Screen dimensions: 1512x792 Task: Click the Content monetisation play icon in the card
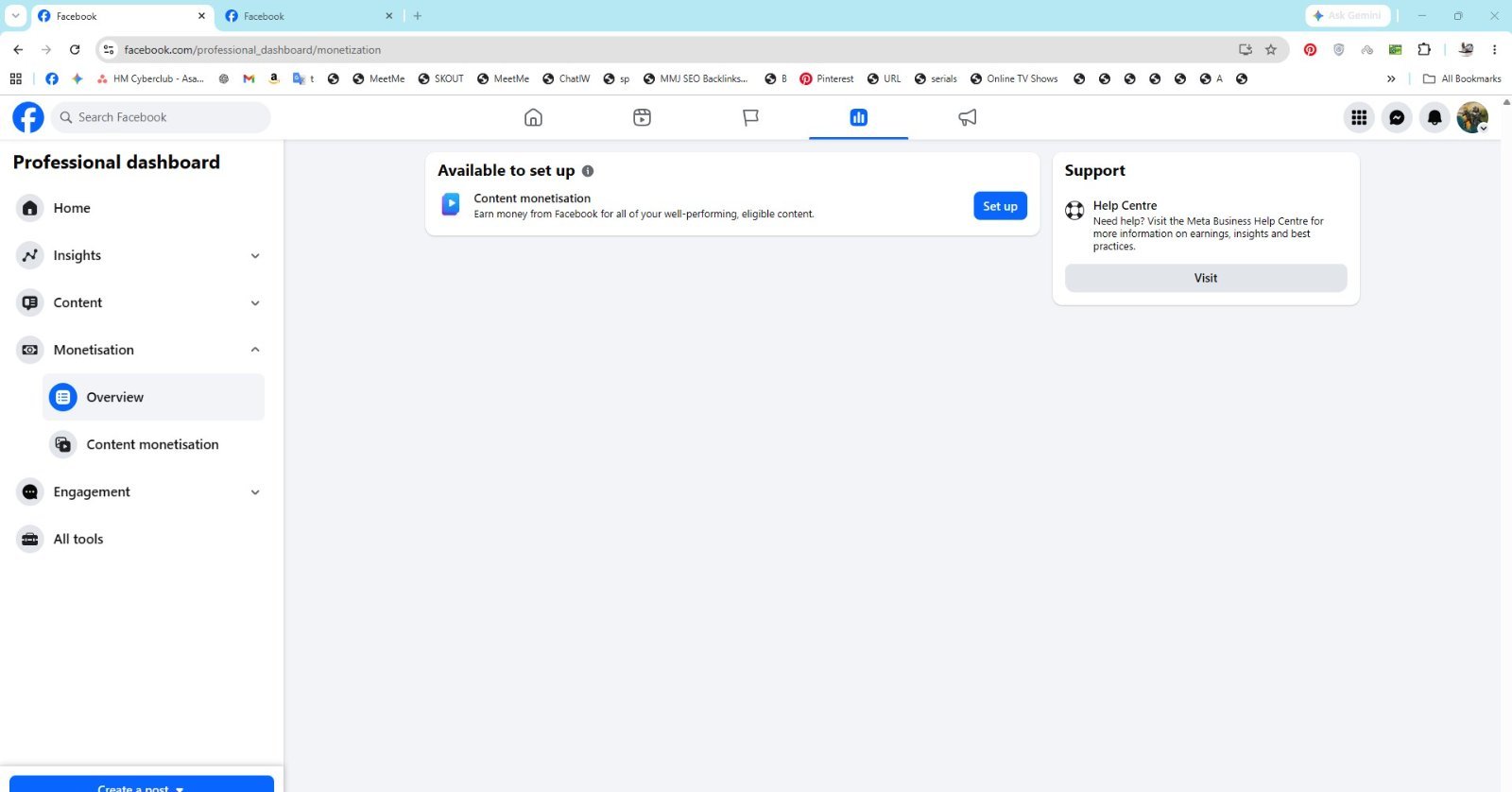click(x=451, y=204)
